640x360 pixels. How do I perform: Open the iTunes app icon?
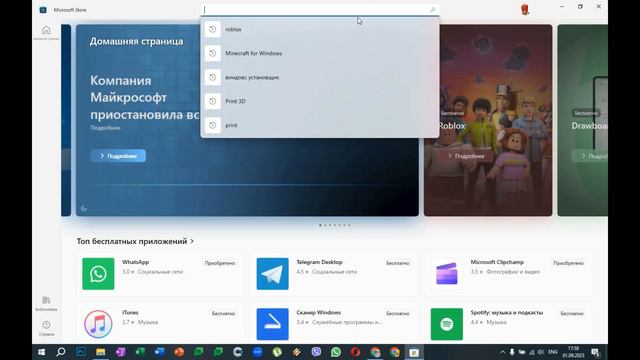click(x=98, y=324)
